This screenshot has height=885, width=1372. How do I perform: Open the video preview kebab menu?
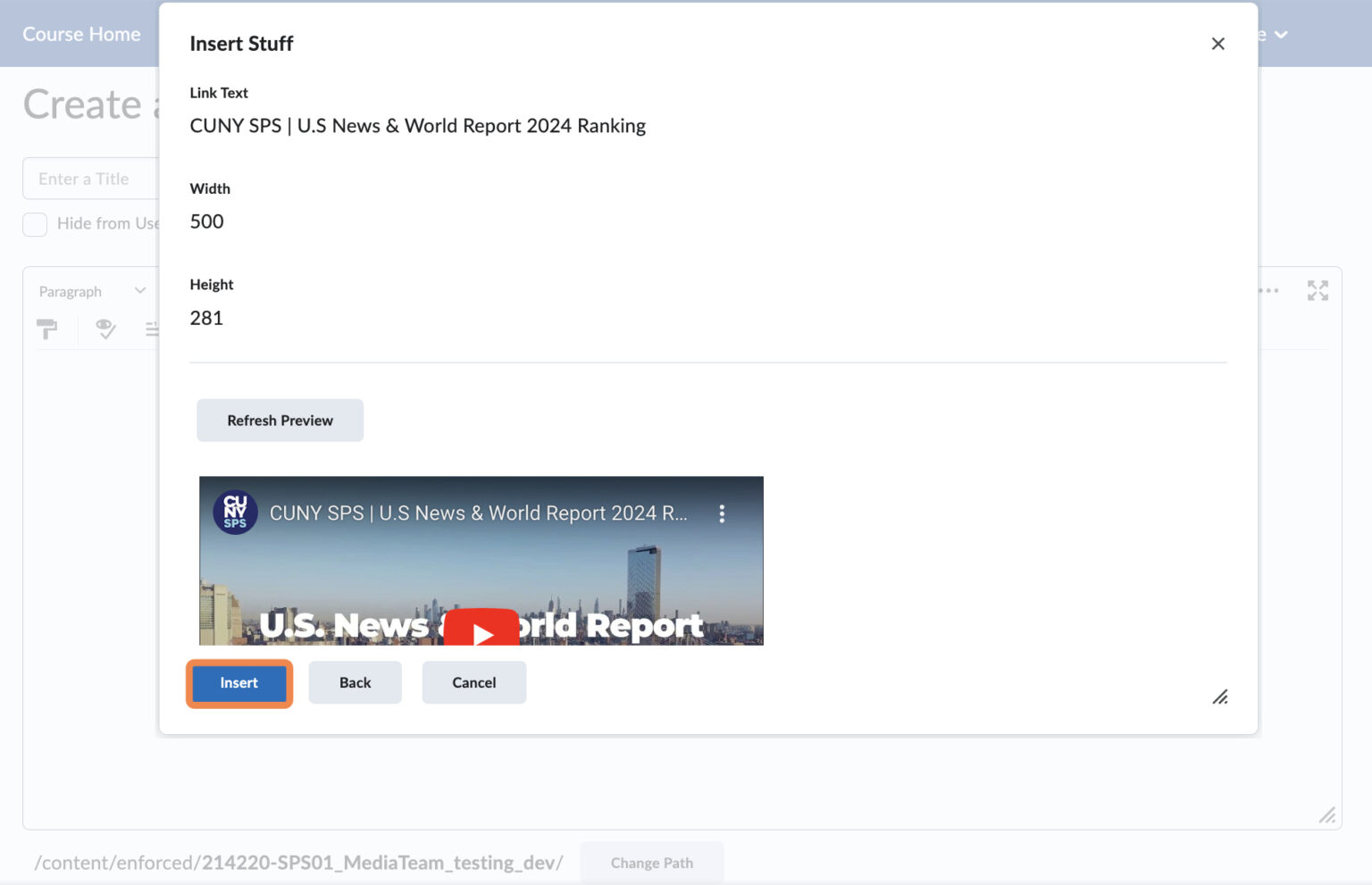(723, 513)
